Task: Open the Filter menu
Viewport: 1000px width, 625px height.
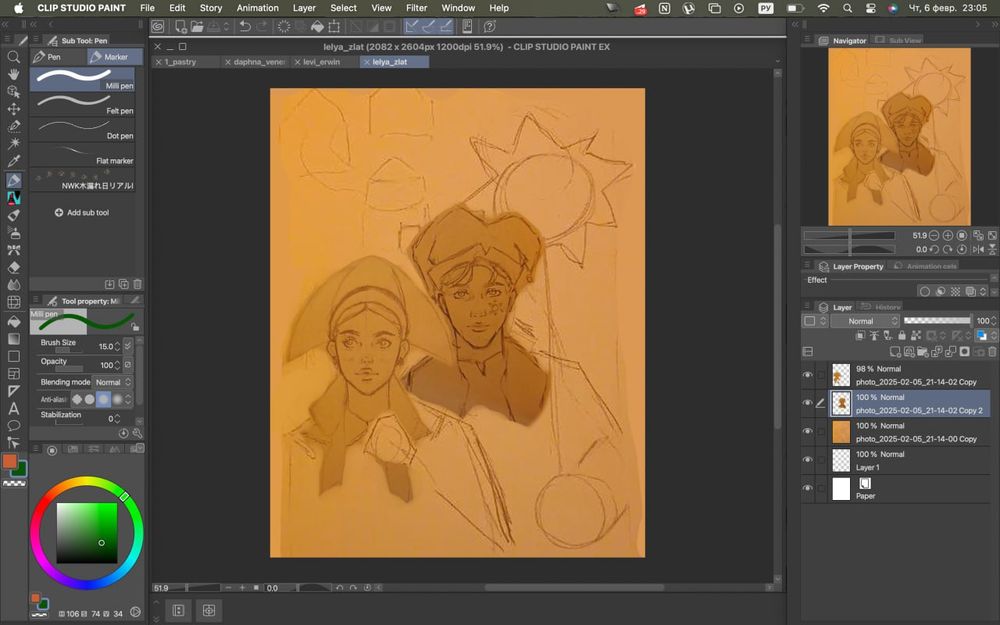Action: click(x=416, y=8)
